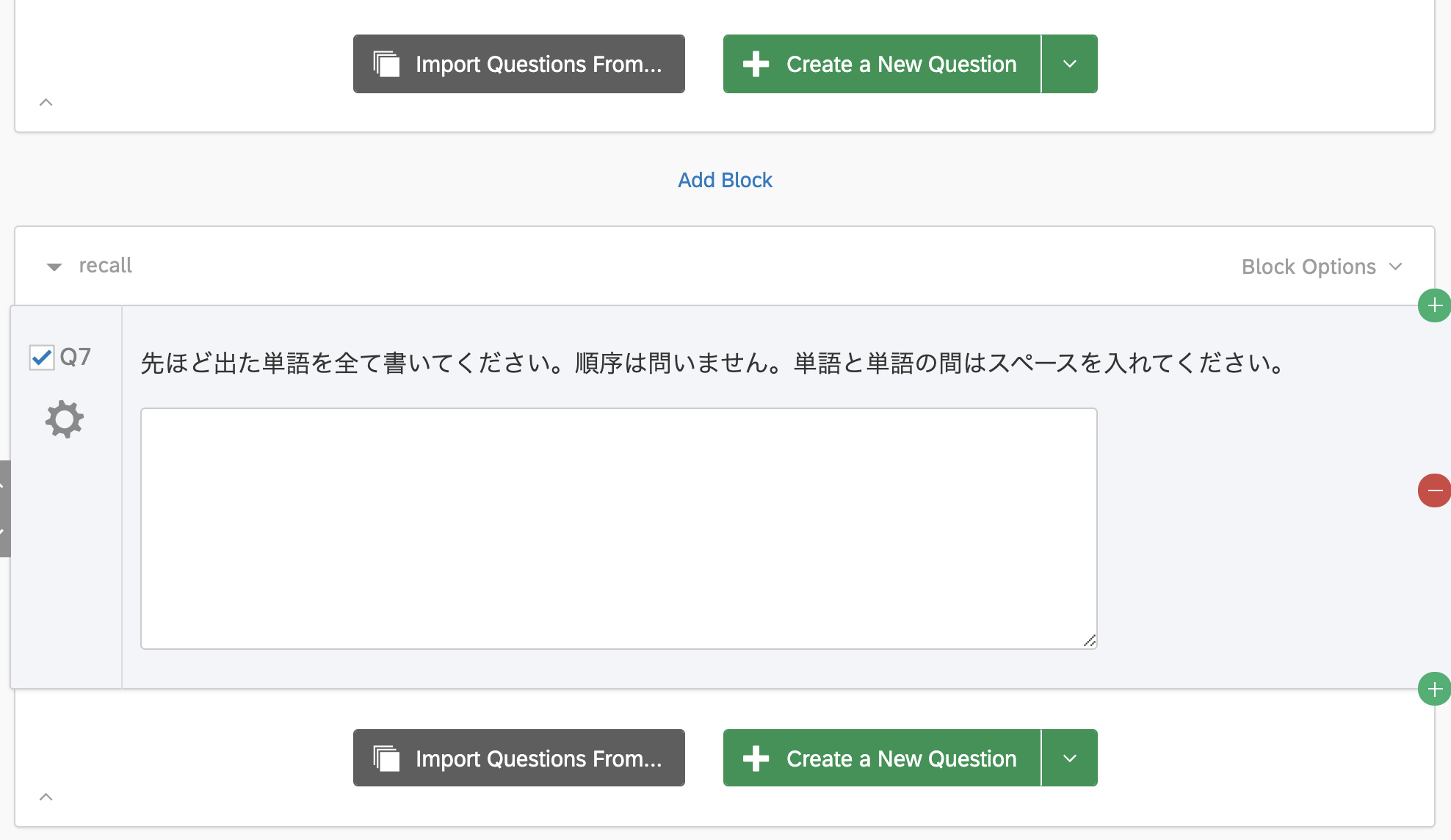
Task: Collapse the upper block using the bottom-left chevron
Action: [46, 102]
